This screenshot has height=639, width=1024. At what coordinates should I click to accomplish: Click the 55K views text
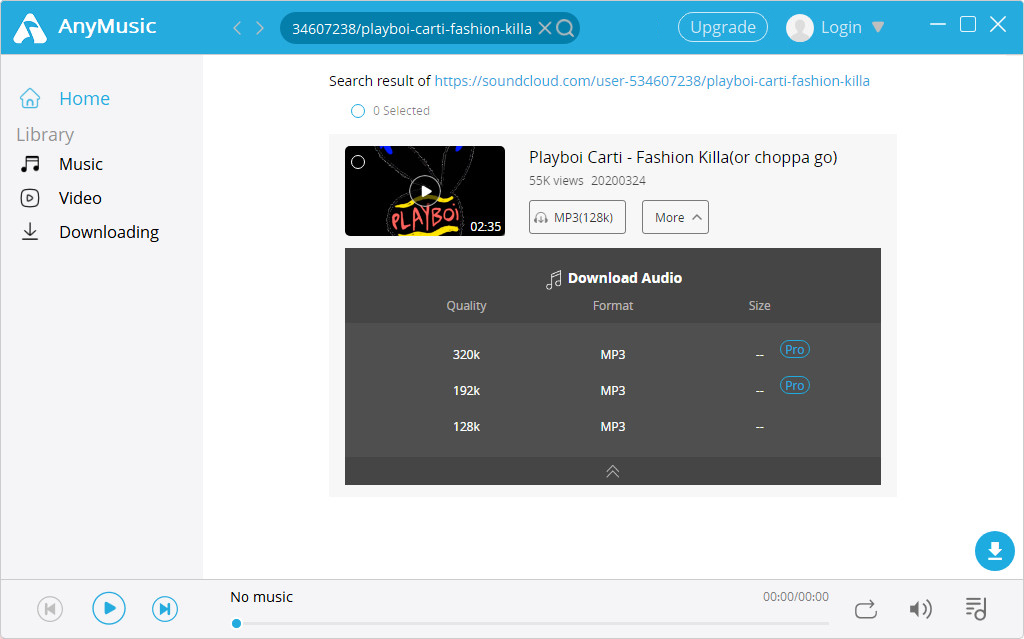556,181
